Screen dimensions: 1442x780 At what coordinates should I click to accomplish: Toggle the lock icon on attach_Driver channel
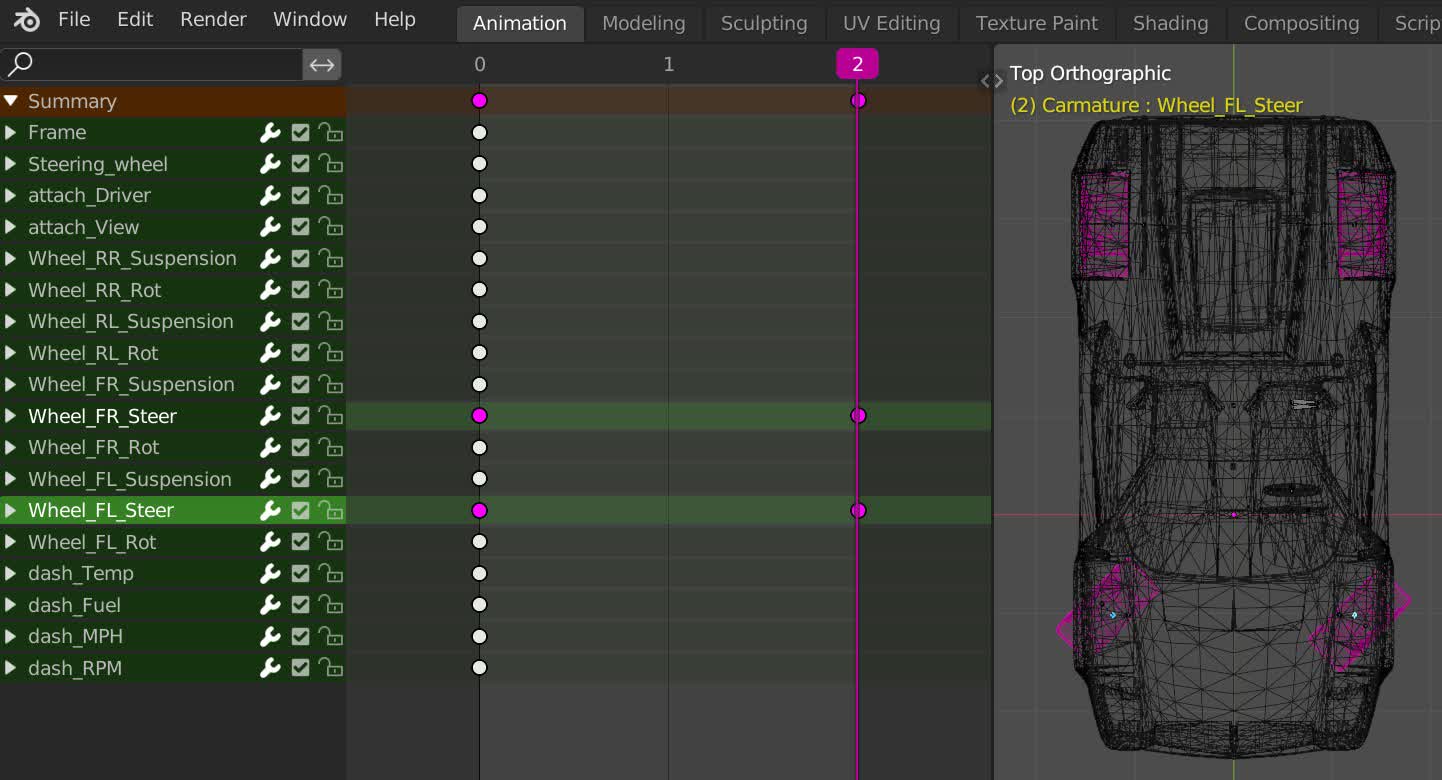[x=330, y=196]
